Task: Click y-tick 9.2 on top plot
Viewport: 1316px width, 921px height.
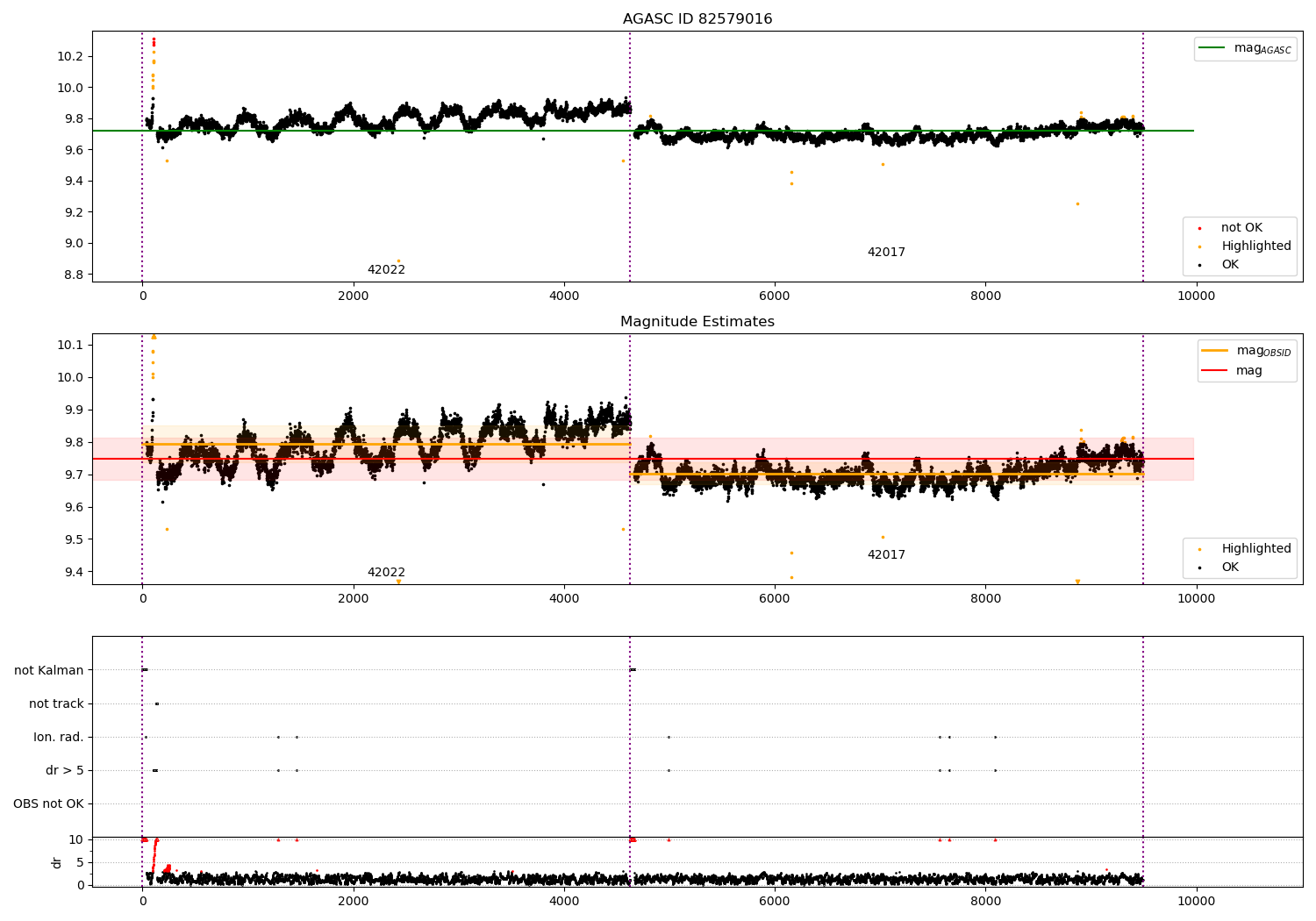Action: (75, 213)
